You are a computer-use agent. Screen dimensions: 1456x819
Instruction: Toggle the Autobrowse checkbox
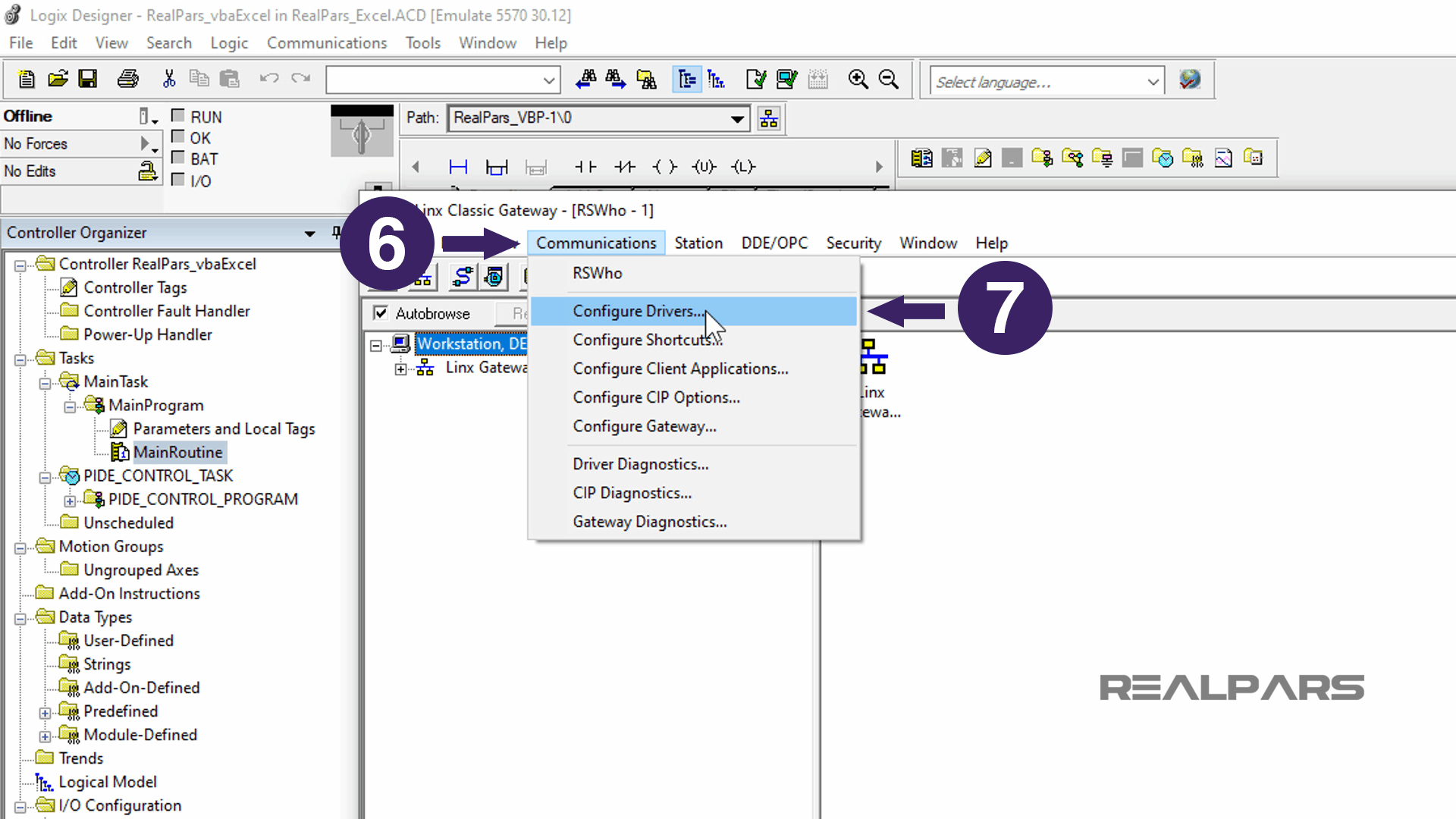pos(381,312)
